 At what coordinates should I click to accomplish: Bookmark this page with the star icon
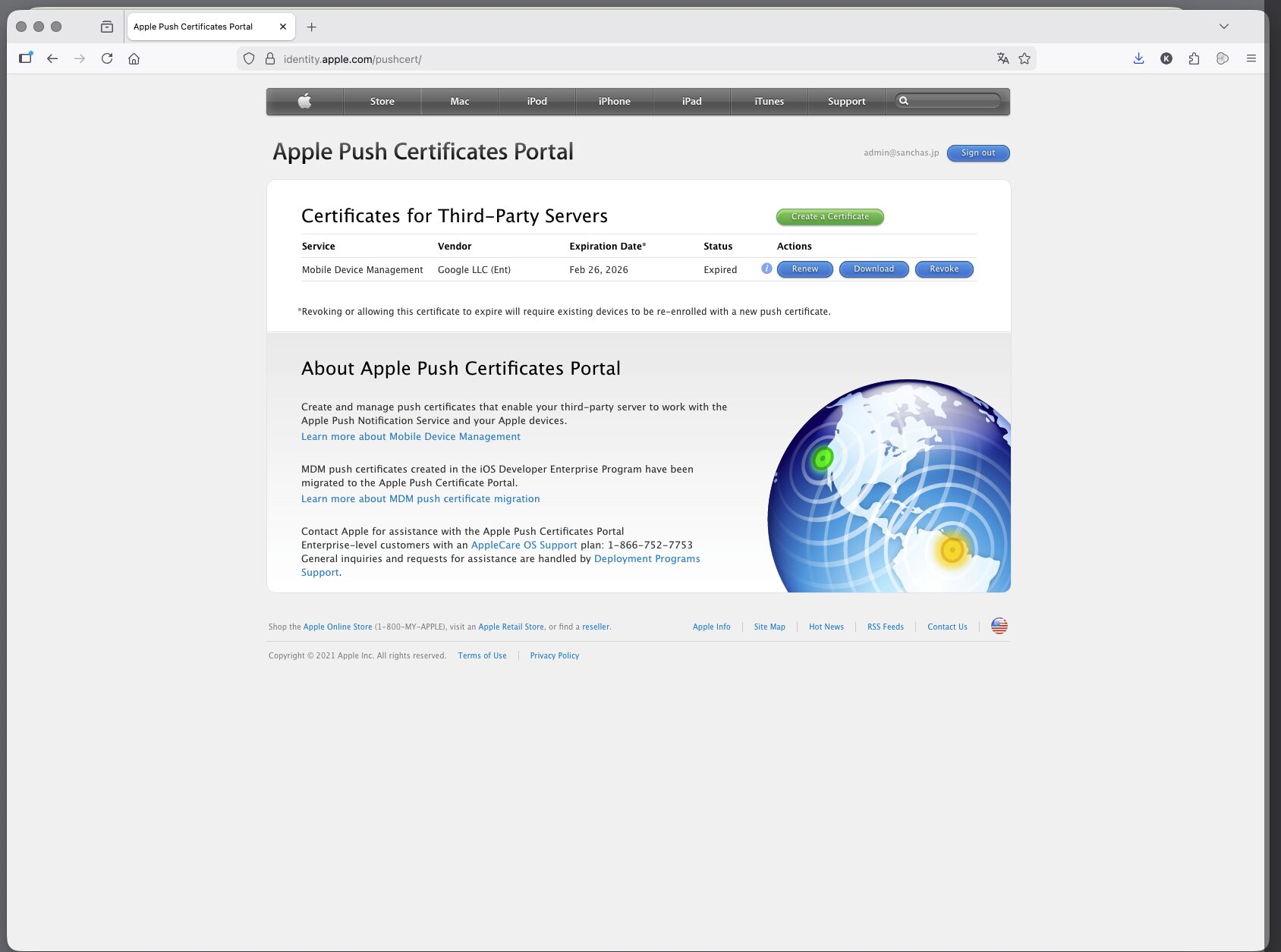pos(1024,58)
